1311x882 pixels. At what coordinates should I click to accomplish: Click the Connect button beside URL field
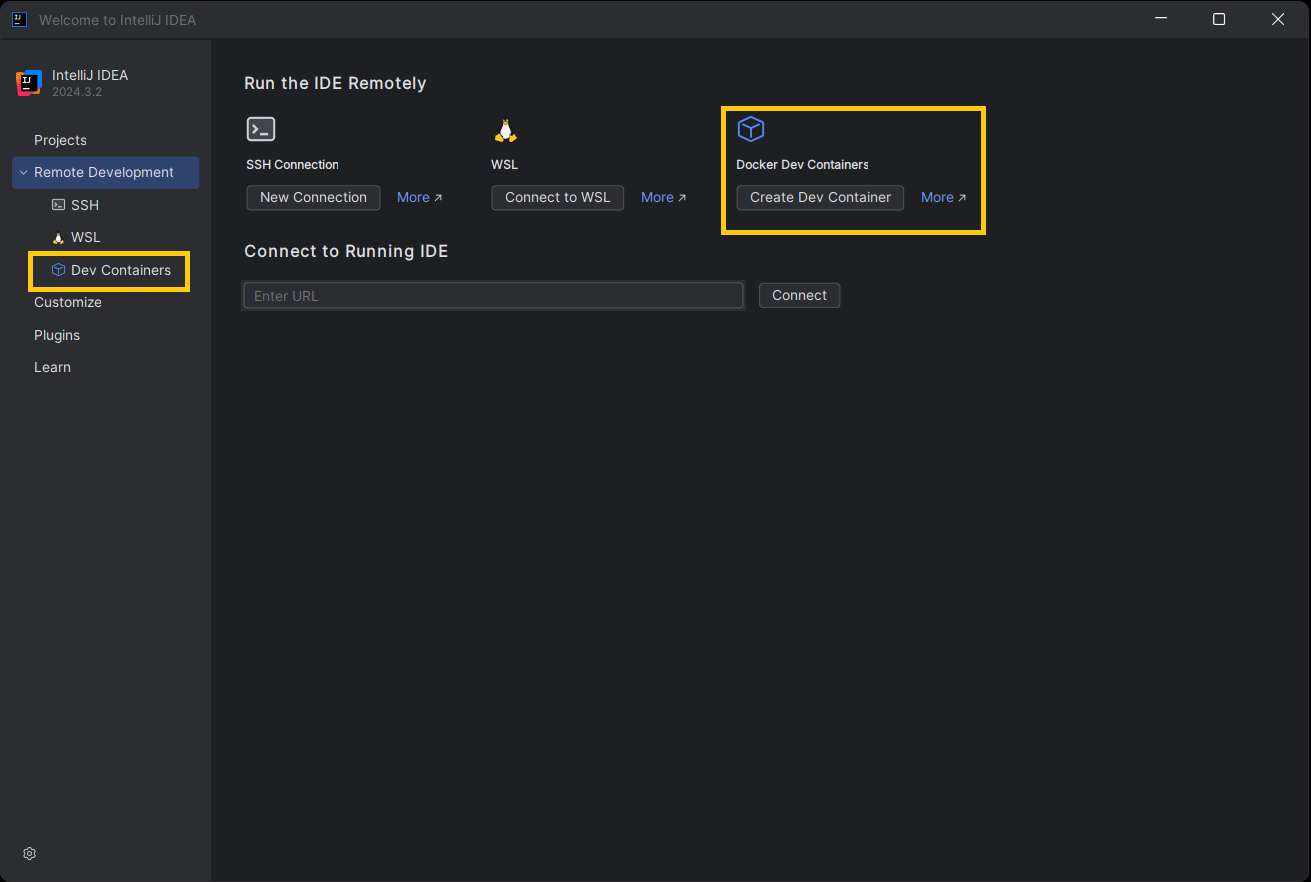point(799,295)
